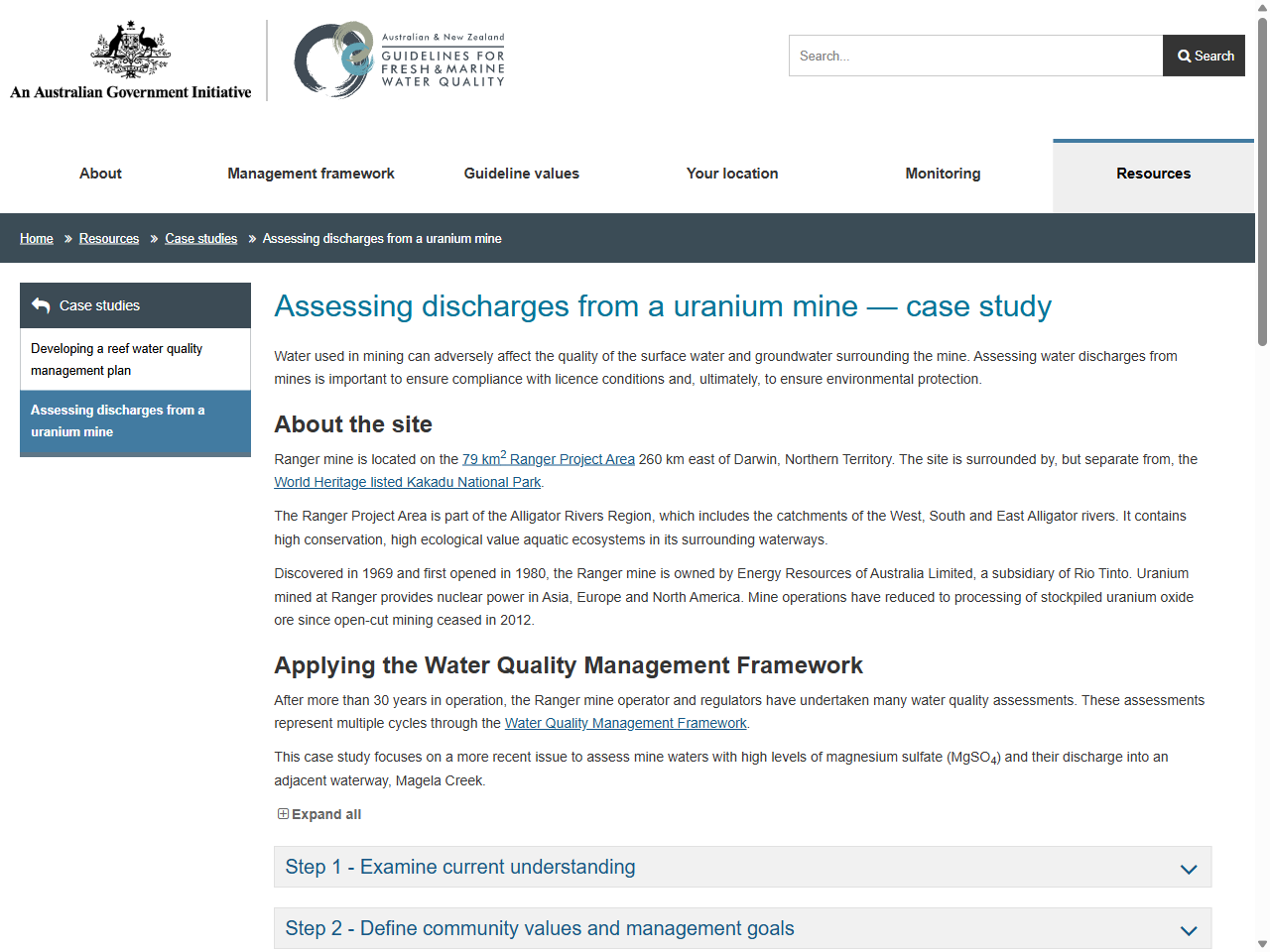Open the 79 km2 Ranger Project Area link
The height and width of the screenshot is (952, 1270).
coord(548,459)
